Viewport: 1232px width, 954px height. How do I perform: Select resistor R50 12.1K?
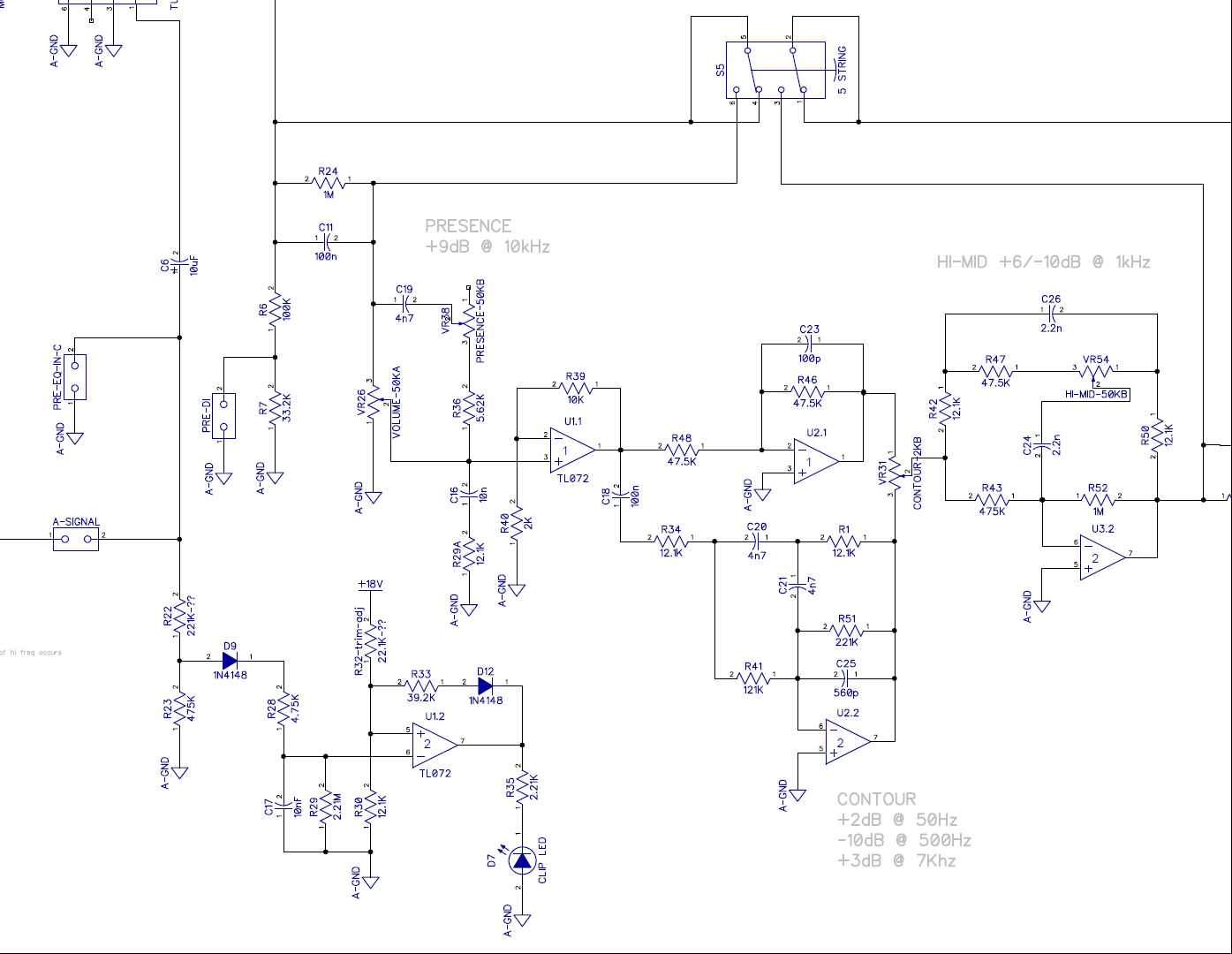1157,435
